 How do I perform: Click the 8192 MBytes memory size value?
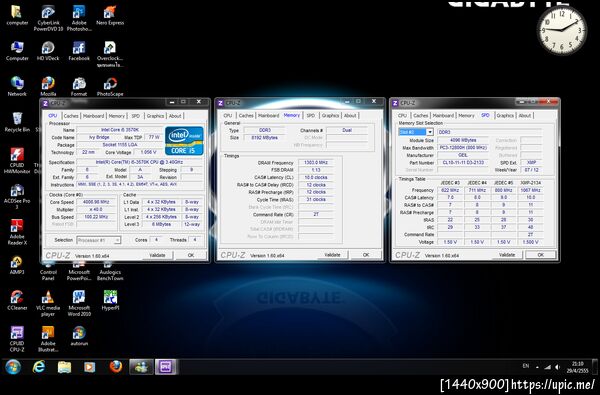pos(264,137)
